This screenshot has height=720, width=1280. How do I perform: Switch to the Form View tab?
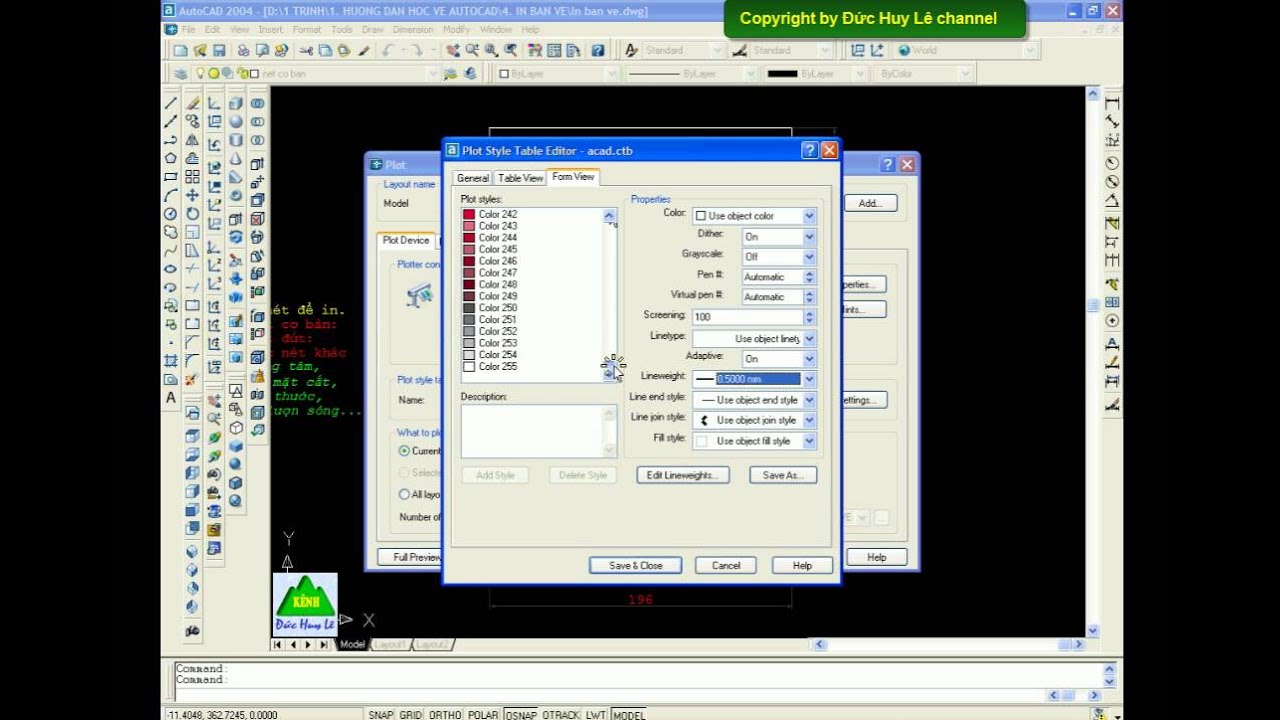[x=573, y=177]
